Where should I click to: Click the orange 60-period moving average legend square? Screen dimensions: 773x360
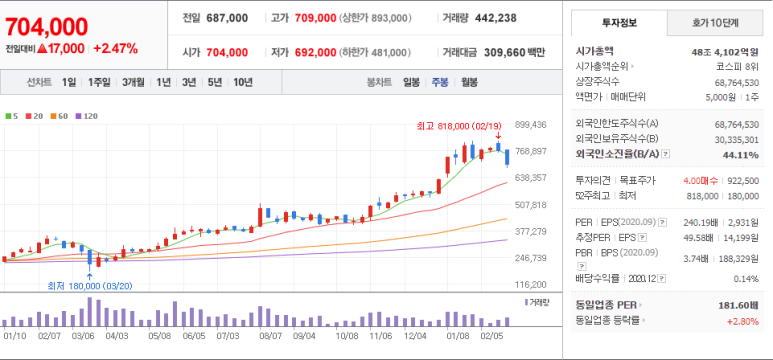coord(53,116)
